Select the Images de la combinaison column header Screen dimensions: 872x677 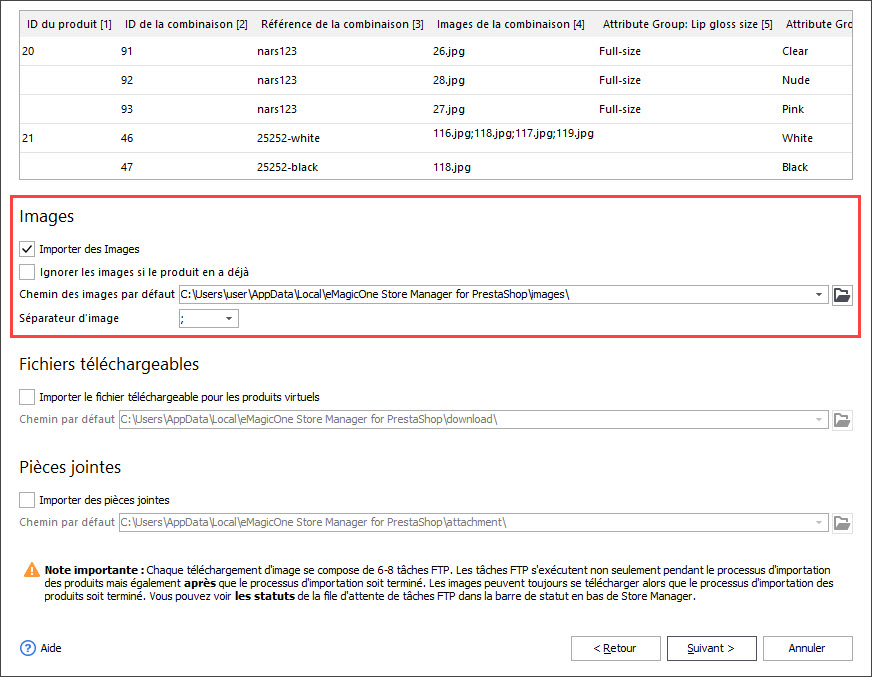(x=510, y=23)
